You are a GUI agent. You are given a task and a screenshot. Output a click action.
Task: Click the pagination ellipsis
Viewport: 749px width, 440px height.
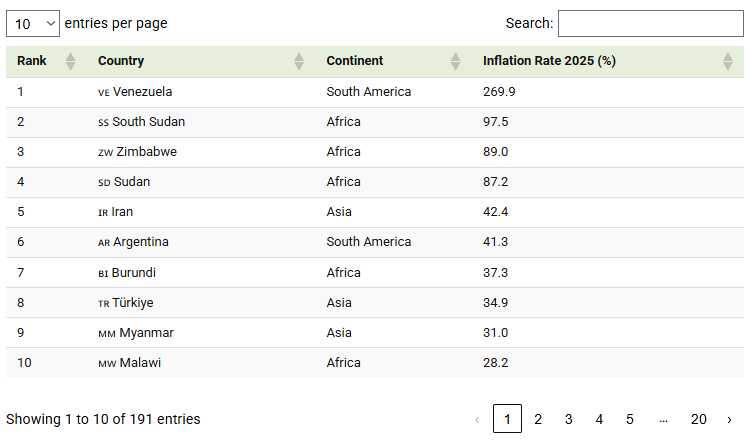pos(663,419)
